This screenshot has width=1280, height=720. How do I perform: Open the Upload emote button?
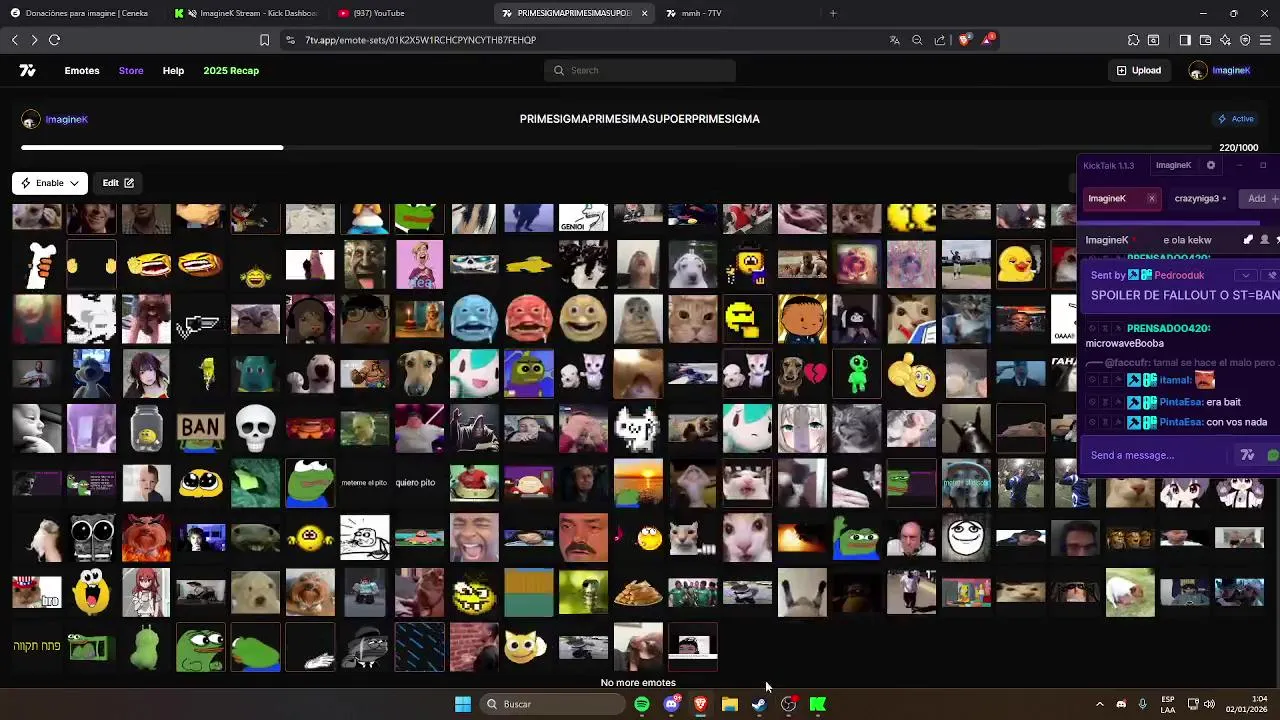pos(1139,70)
